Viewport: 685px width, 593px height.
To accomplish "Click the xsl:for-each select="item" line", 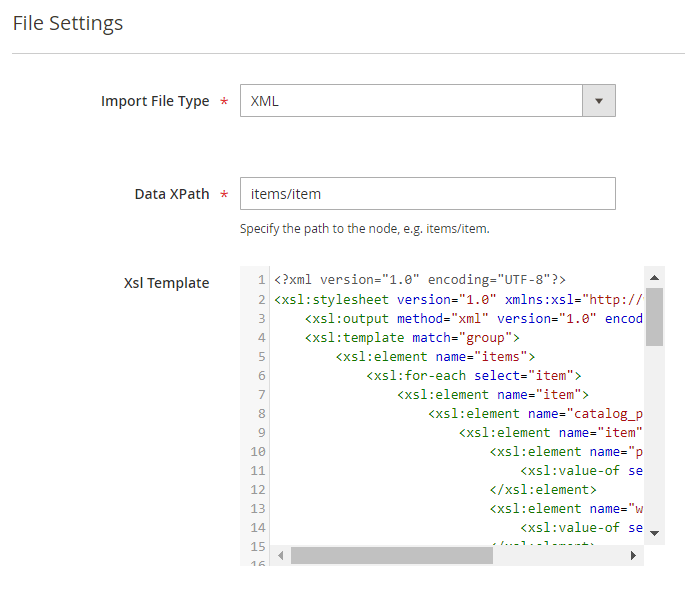I will pyautogui.click(x=474, y=376).
